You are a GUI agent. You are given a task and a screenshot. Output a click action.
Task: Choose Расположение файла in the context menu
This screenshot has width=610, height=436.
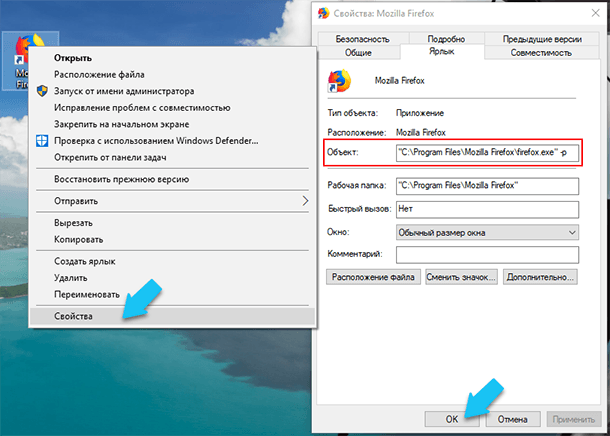[x=173, y=74]
